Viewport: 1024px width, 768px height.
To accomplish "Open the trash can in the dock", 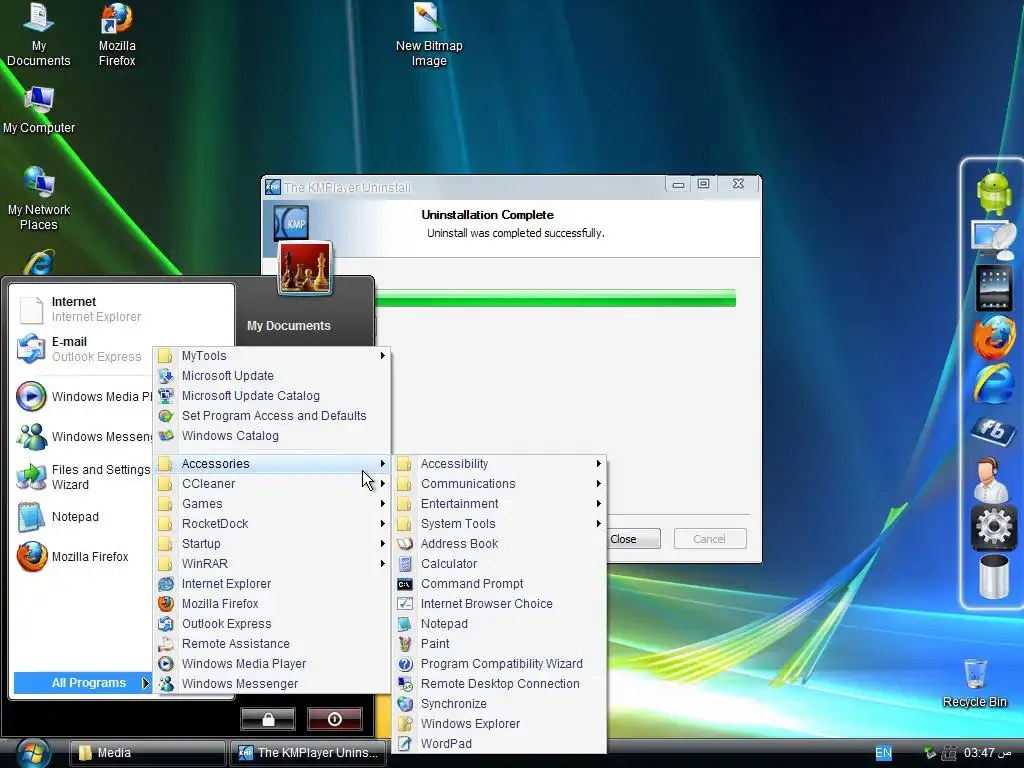I will [993, 576].
